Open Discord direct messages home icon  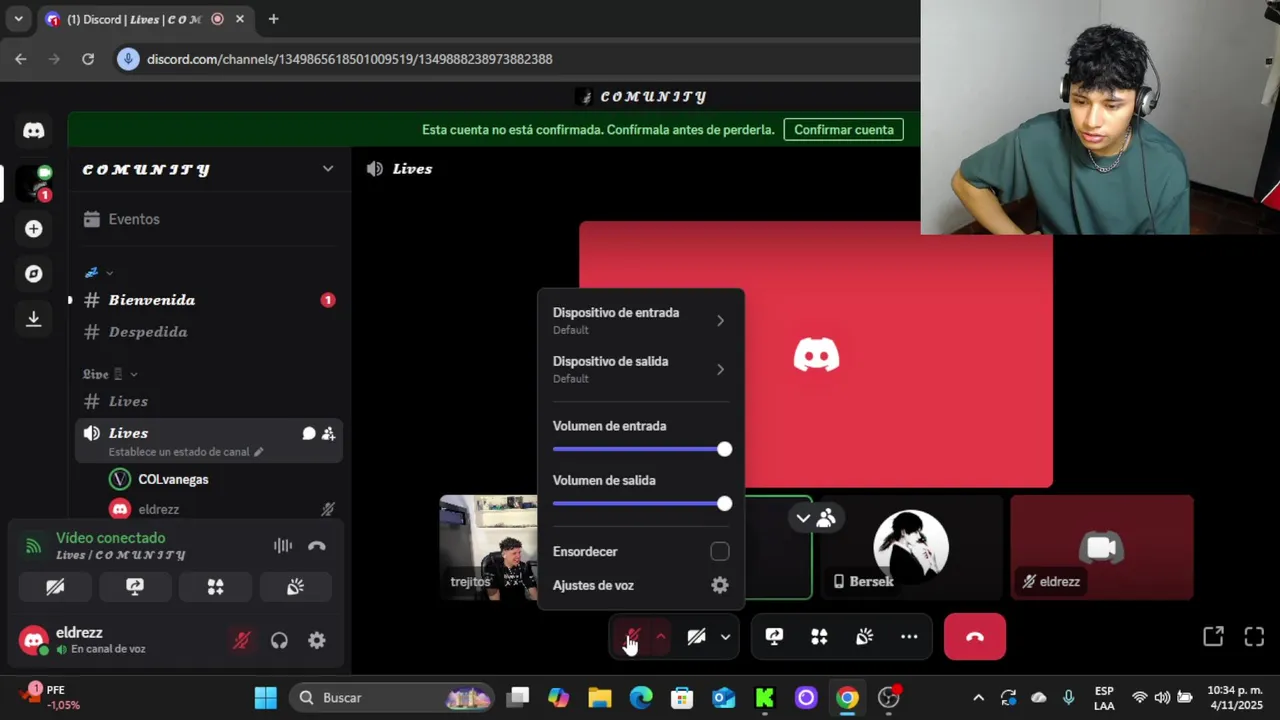(x=34, y=130)
